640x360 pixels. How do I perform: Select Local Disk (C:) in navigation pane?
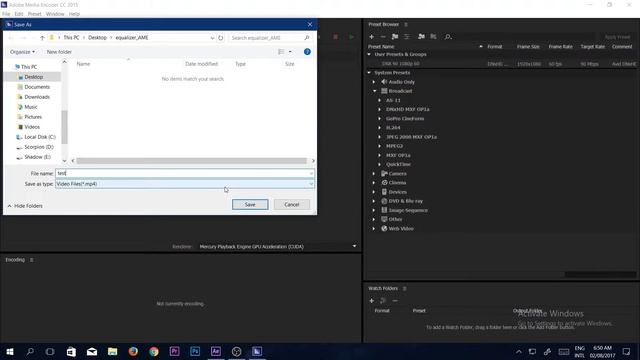pyautogui.click(x=40, y=137)
